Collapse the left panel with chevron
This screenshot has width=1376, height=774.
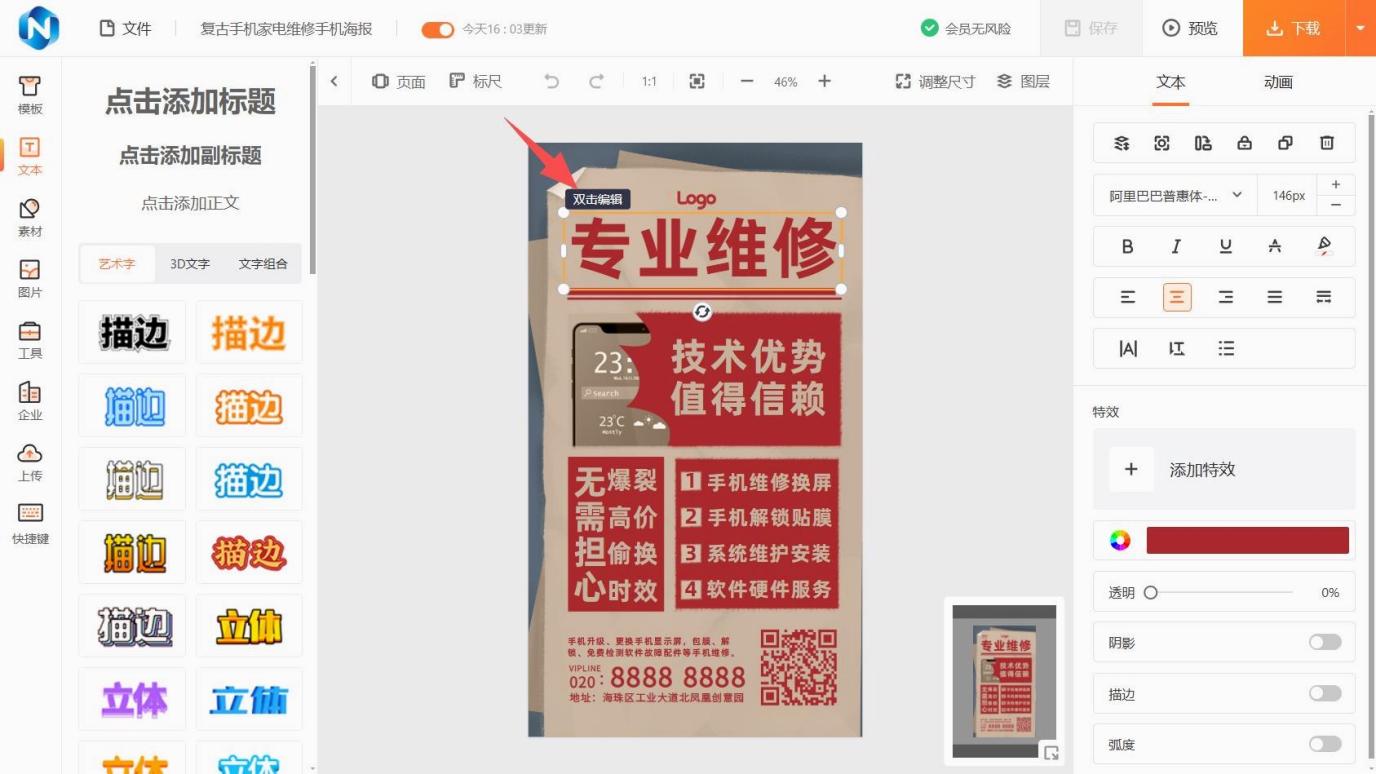click(334, 81)
